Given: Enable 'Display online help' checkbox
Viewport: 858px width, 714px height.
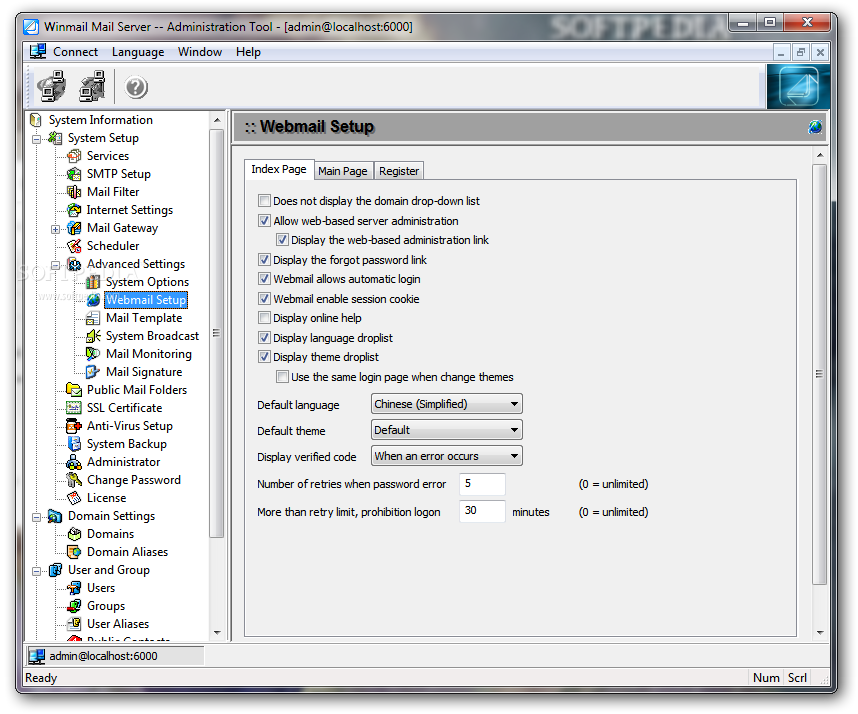Looking at the screenshot, I should (x=264, y=318).
